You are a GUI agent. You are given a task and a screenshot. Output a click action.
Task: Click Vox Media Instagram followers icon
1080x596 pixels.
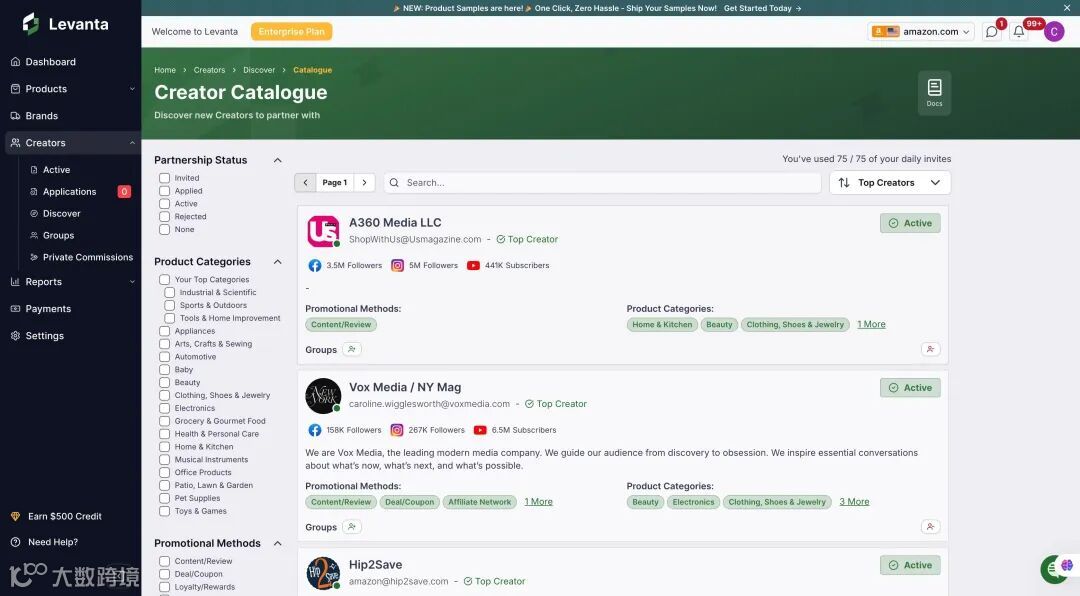coord(397,430)
